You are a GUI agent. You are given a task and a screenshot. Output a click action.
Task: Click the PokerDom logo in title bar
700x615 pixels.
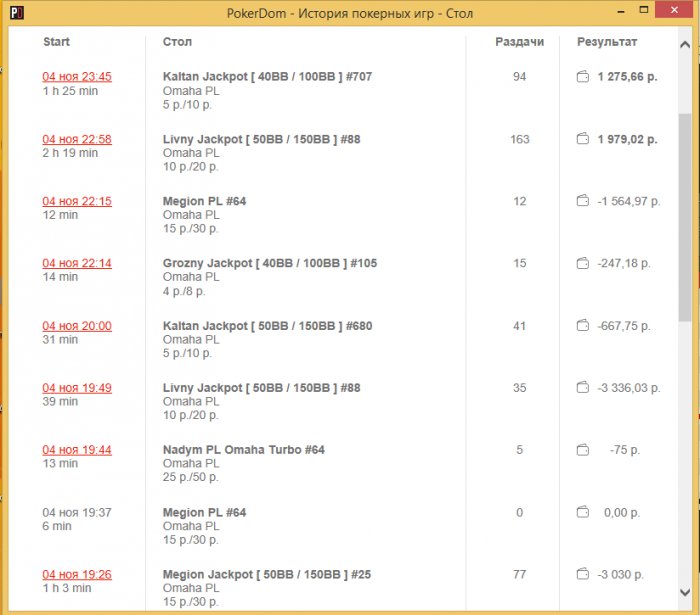[17, 12]
